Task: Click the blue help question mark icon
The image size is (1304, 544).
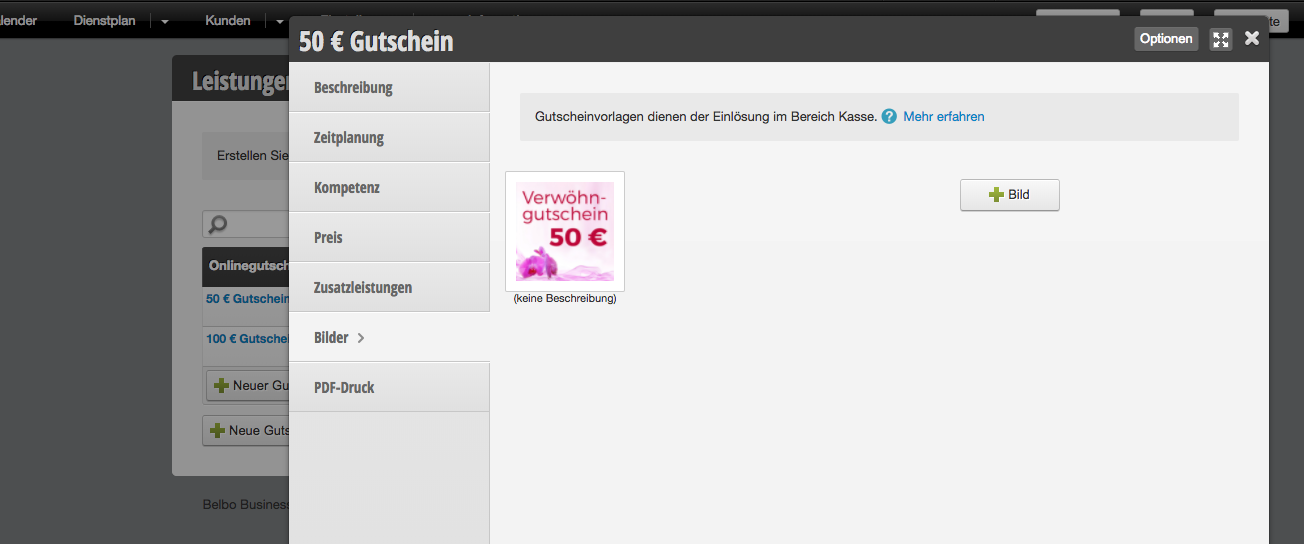Action: (x=889, y=117)
